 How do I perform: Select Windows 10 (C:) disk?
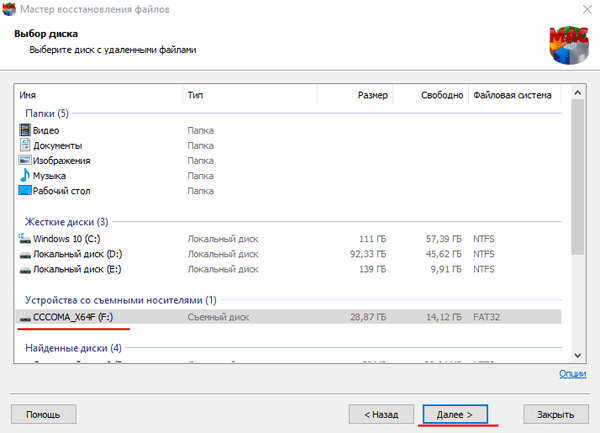pos(289,239)
